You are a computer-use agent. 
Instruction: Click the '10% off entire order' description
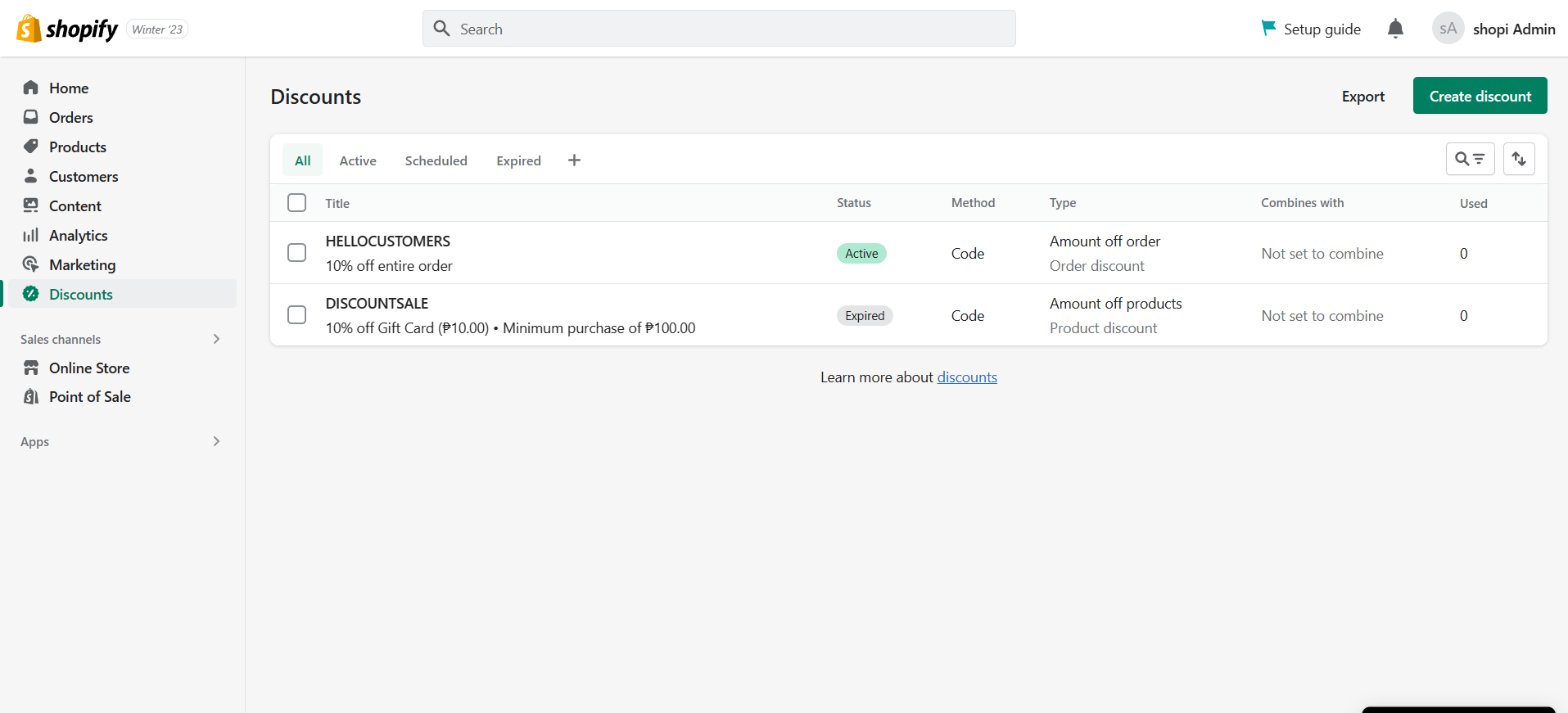coord(389,265)
